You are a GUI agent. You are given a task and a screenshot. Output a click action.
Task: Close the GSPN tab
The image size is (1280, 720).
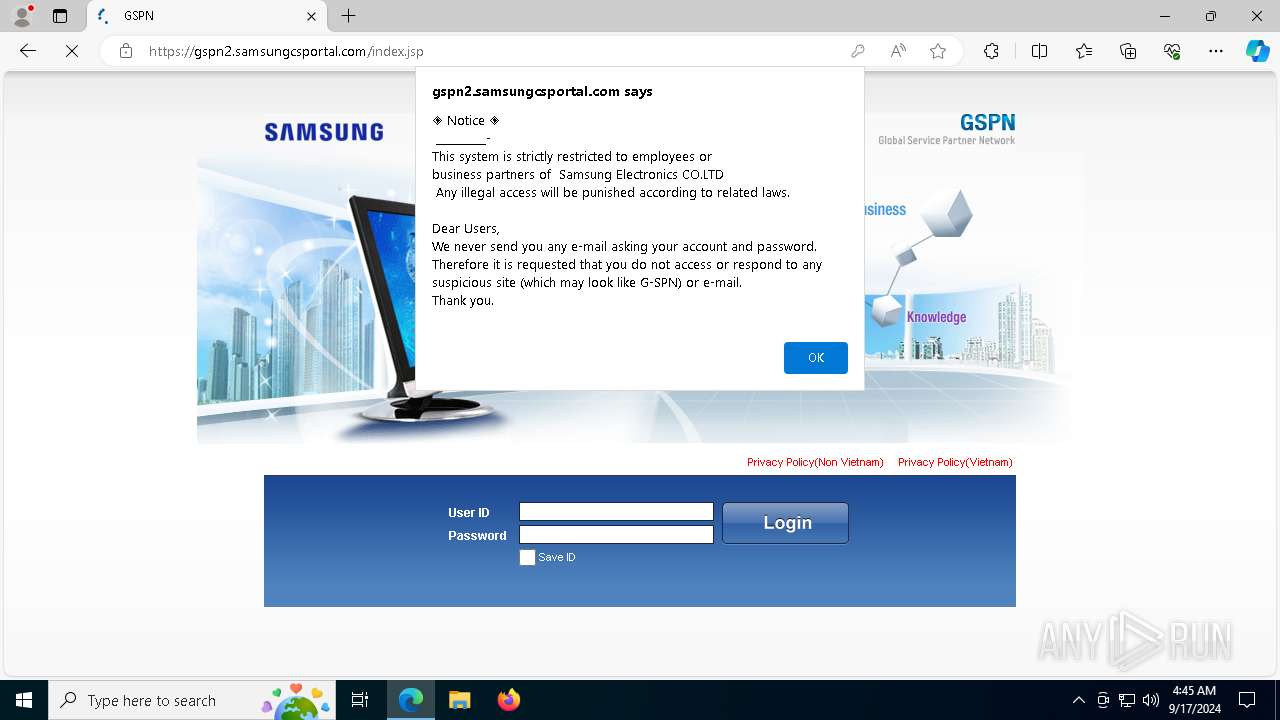coord(311,16)
